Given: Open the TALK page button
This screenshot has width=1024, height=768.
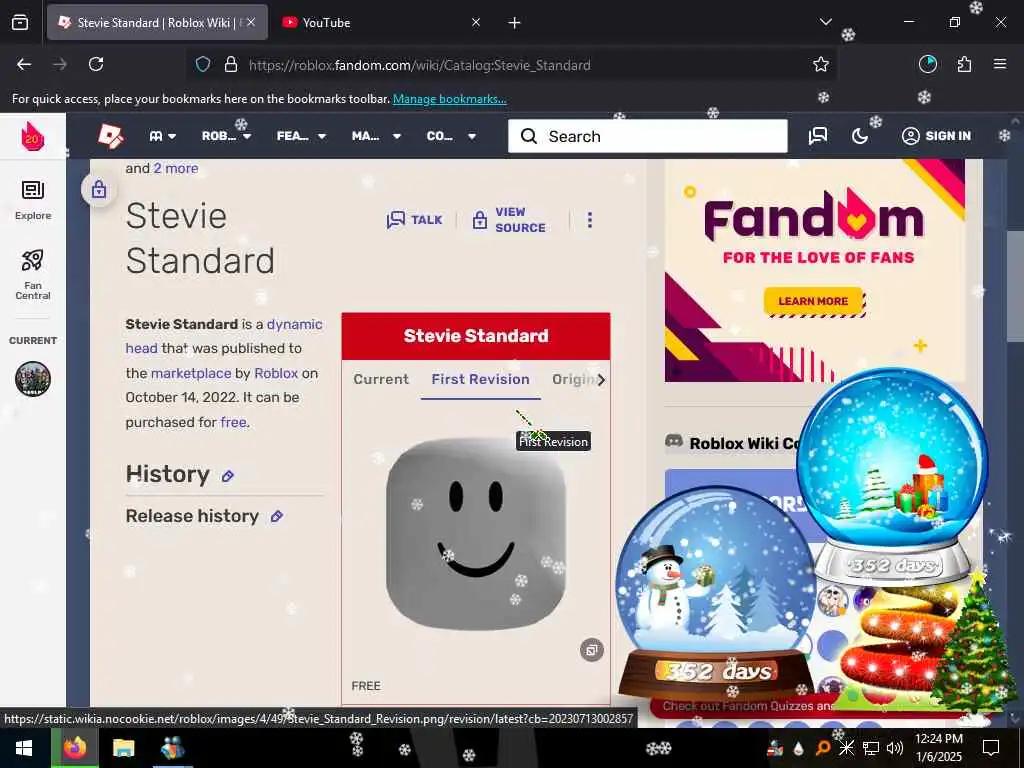Looking at the screenshot, I should click(414, 219).
